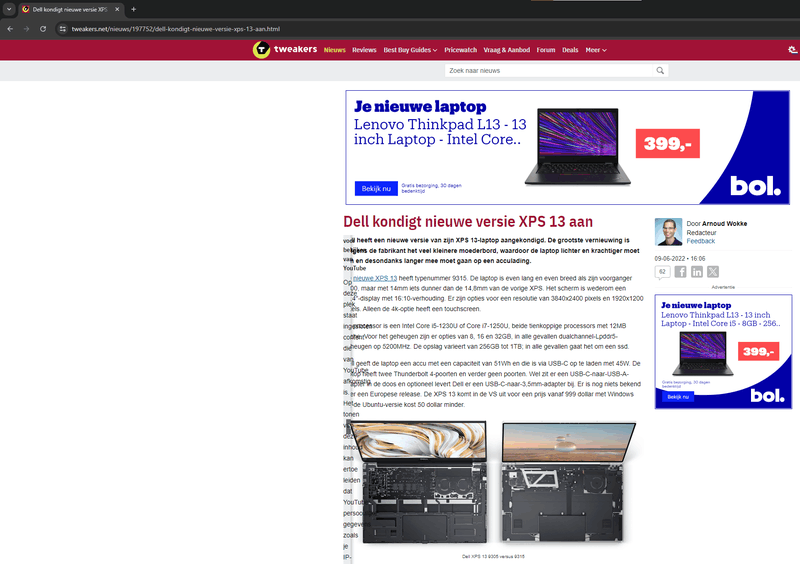Focus the Zoek naar nieuws search field
Screen dimensions: 800x564
click(x=549, y=70)
